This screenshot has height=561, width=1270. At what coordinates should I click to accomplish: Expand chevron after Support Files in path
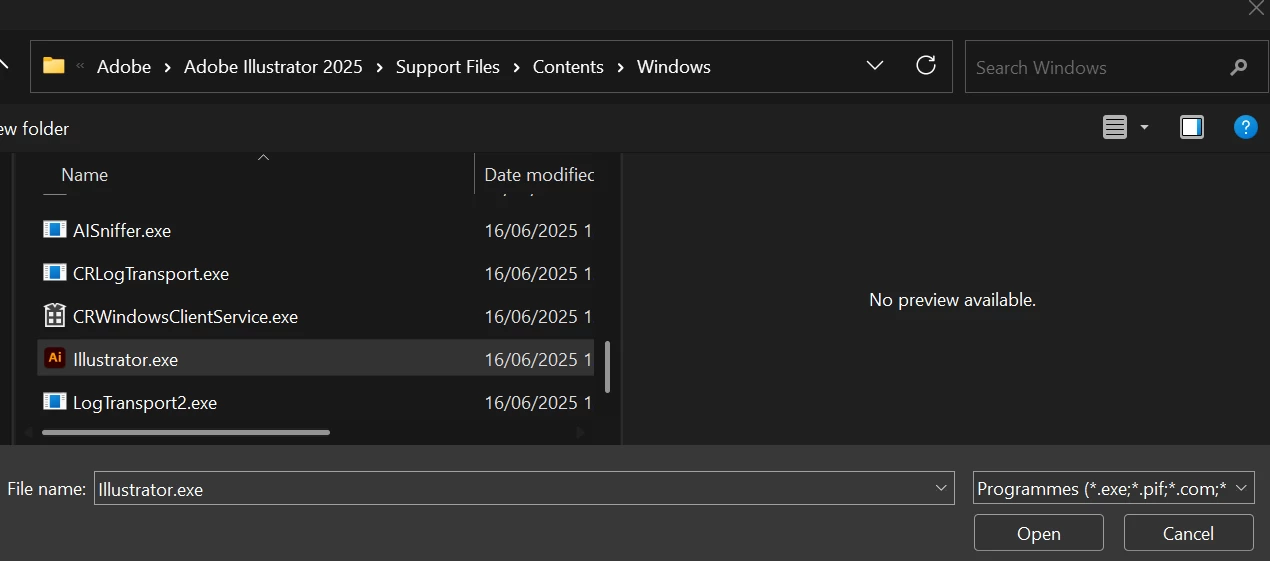[x=516, y=67]
